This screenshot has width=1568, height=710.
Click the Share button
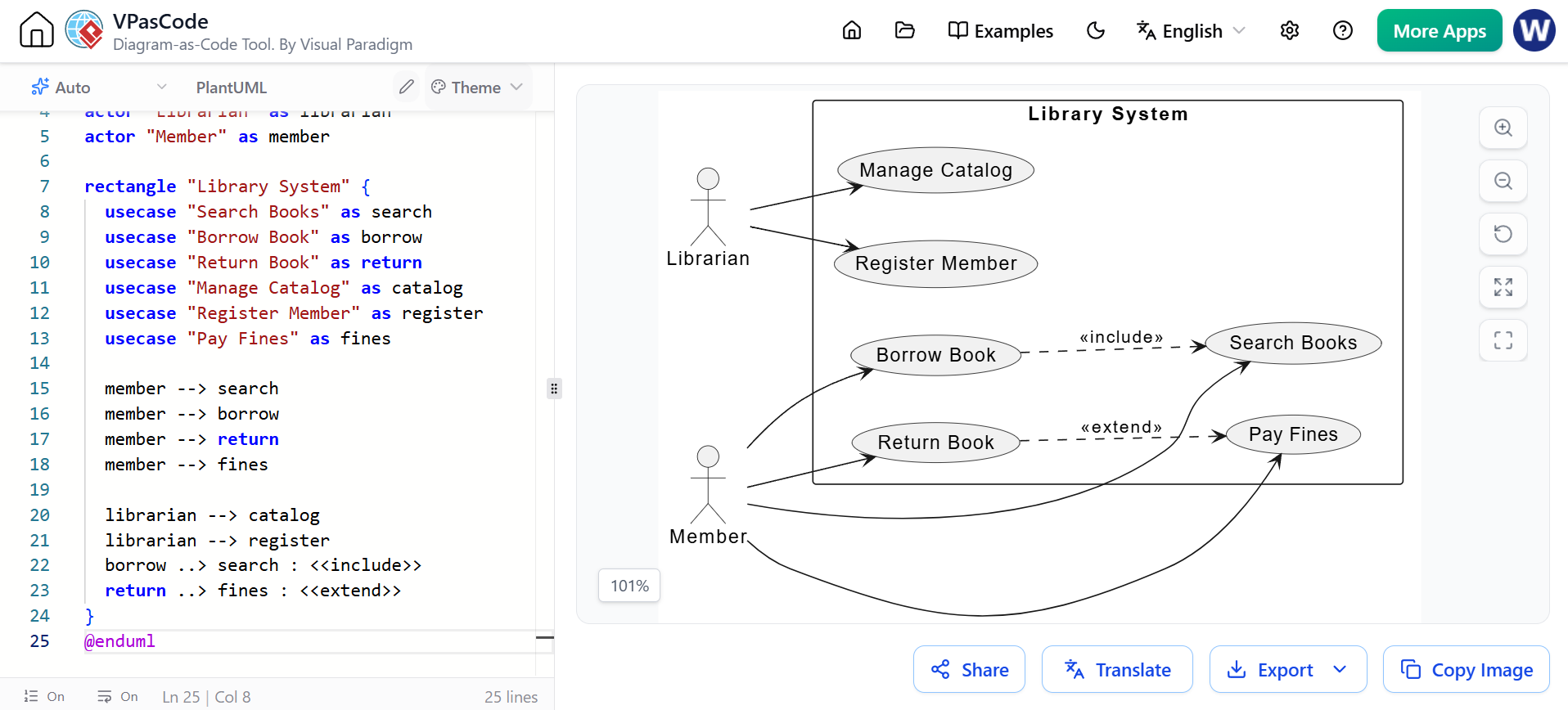[969, 669]
